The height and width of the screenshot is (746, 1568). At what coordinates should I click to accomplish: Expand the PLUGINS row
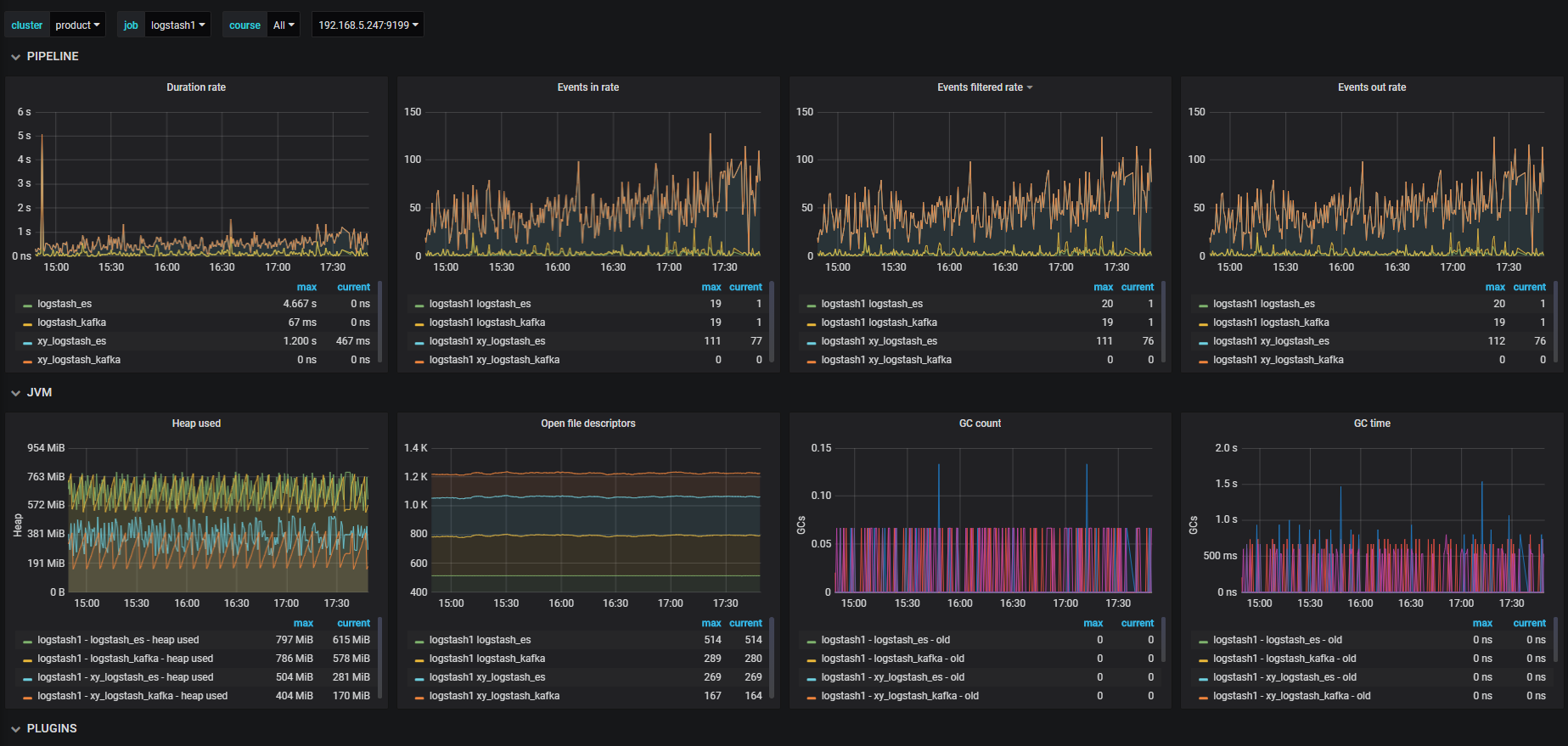[x=15, y=729]
